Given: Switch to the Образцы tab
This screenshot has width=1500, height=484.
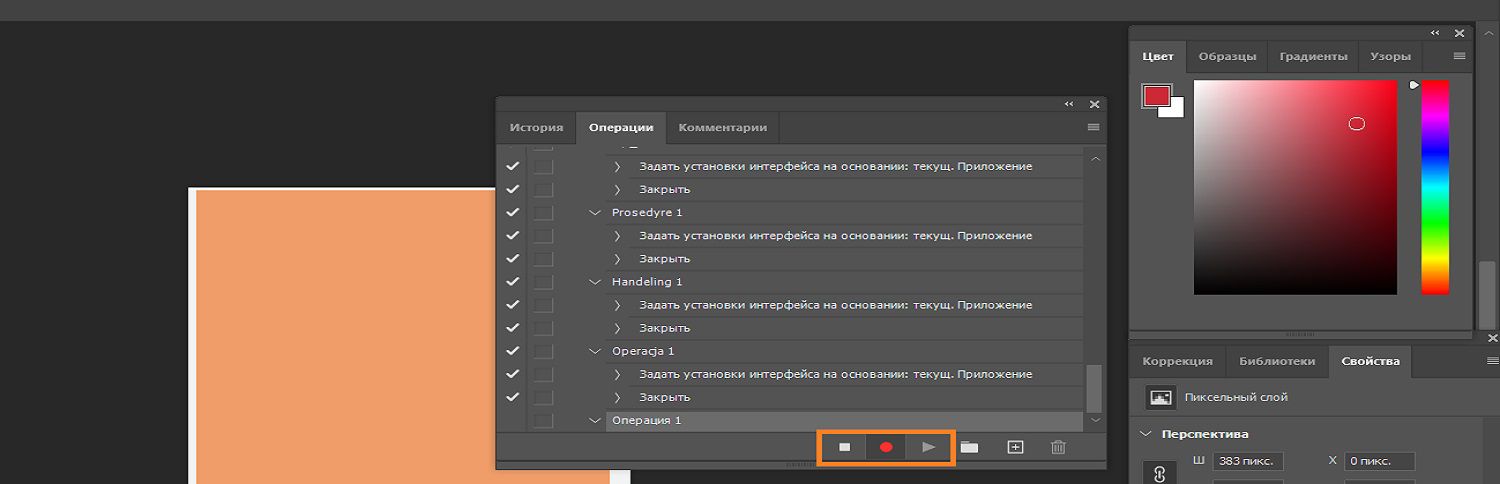Looking at the screenshot, I should click(1227, 57).
